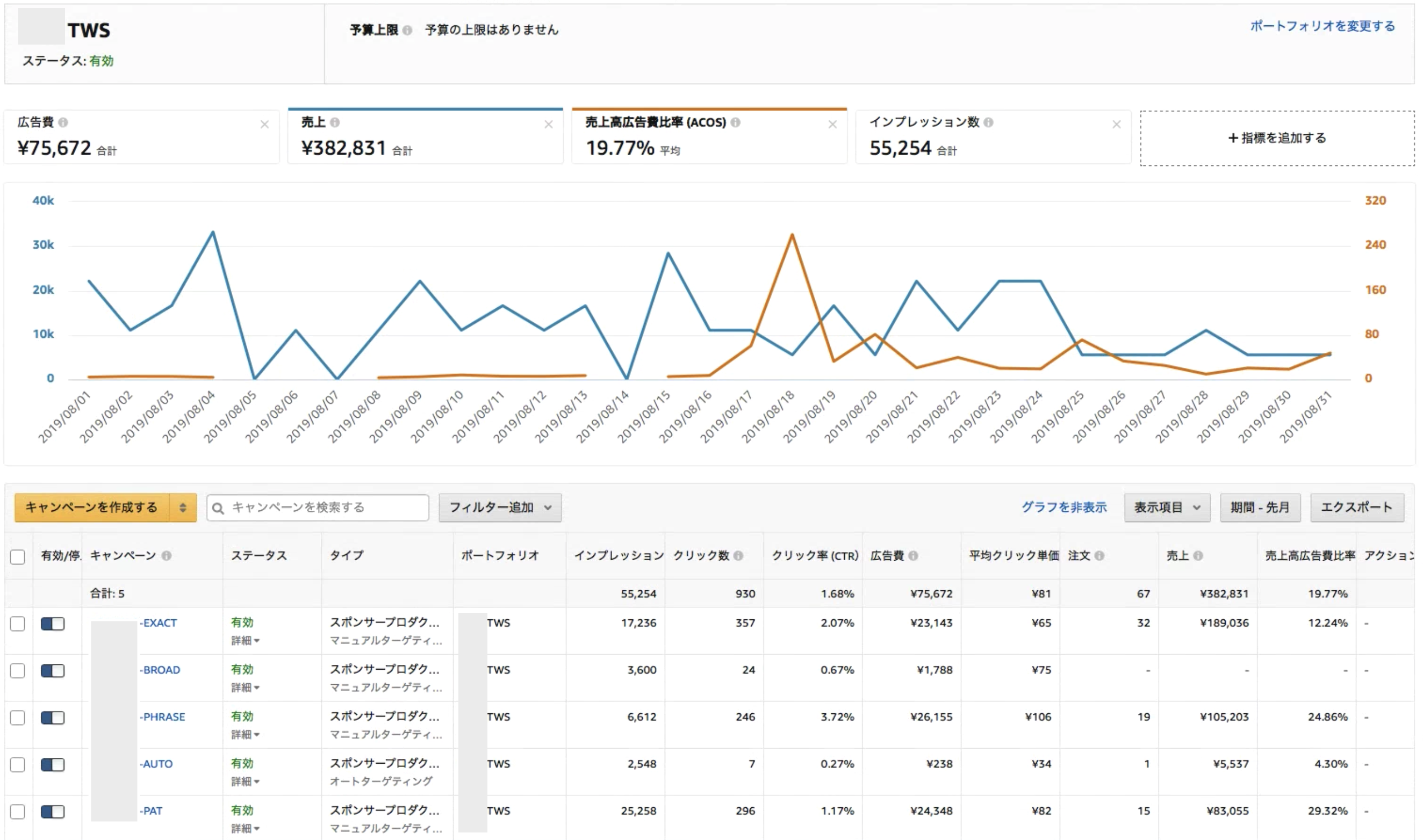Click the グラフを非表示 link

1064,507
